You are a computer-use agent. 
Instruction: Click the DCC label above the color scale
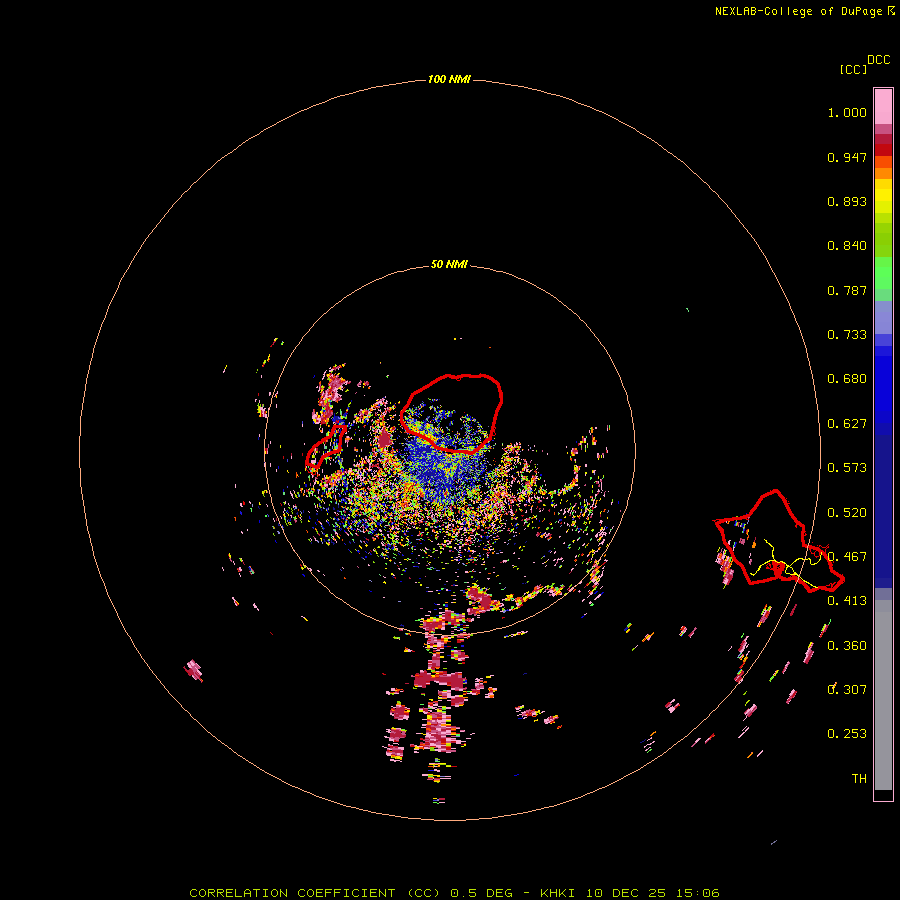click(x=878, y=60)
